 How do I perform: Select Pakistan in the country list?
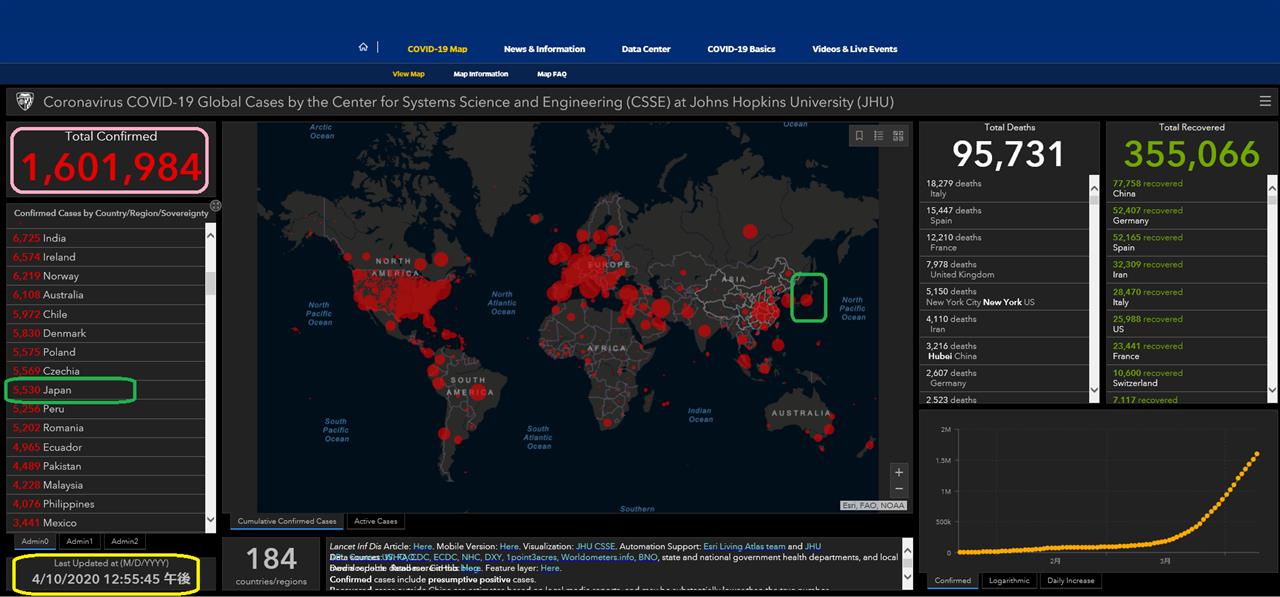click(106, 466)
